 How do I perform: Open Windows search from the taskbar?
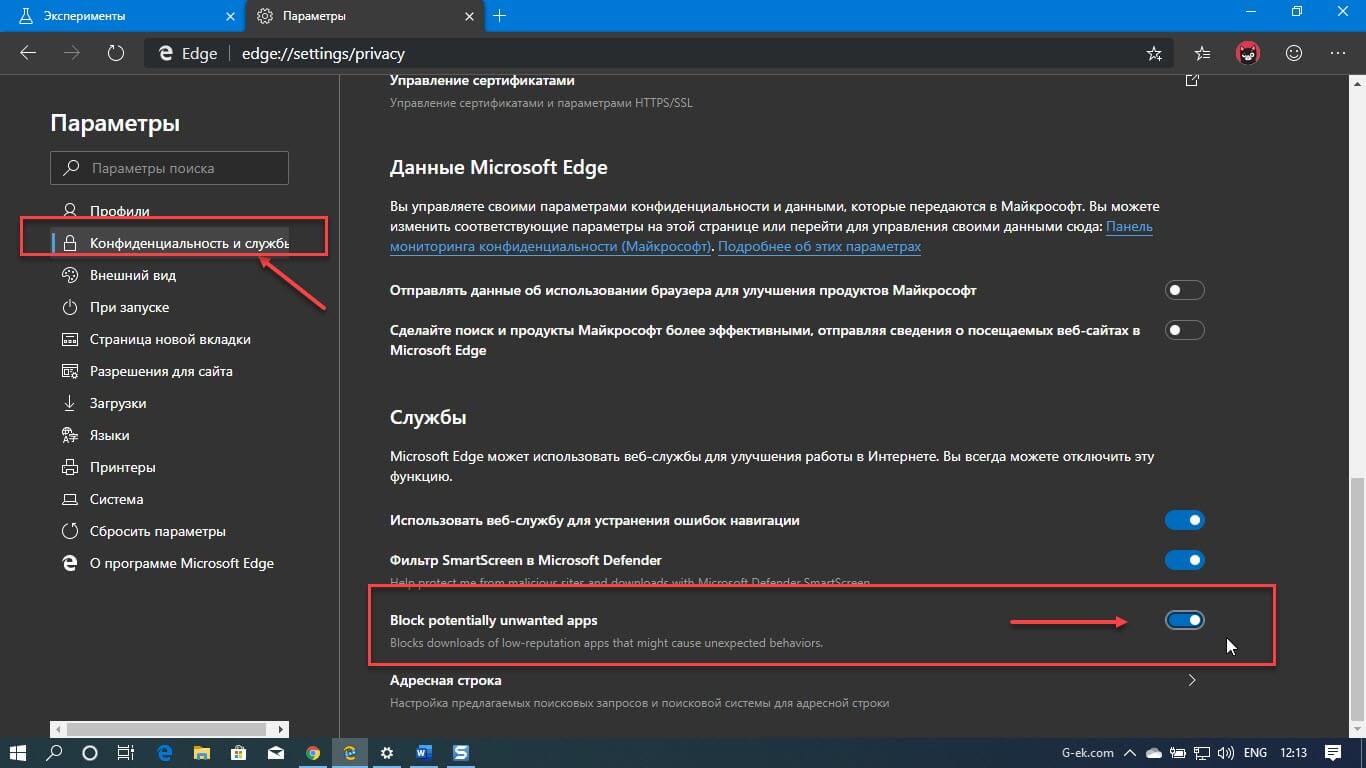coord(55,752)
